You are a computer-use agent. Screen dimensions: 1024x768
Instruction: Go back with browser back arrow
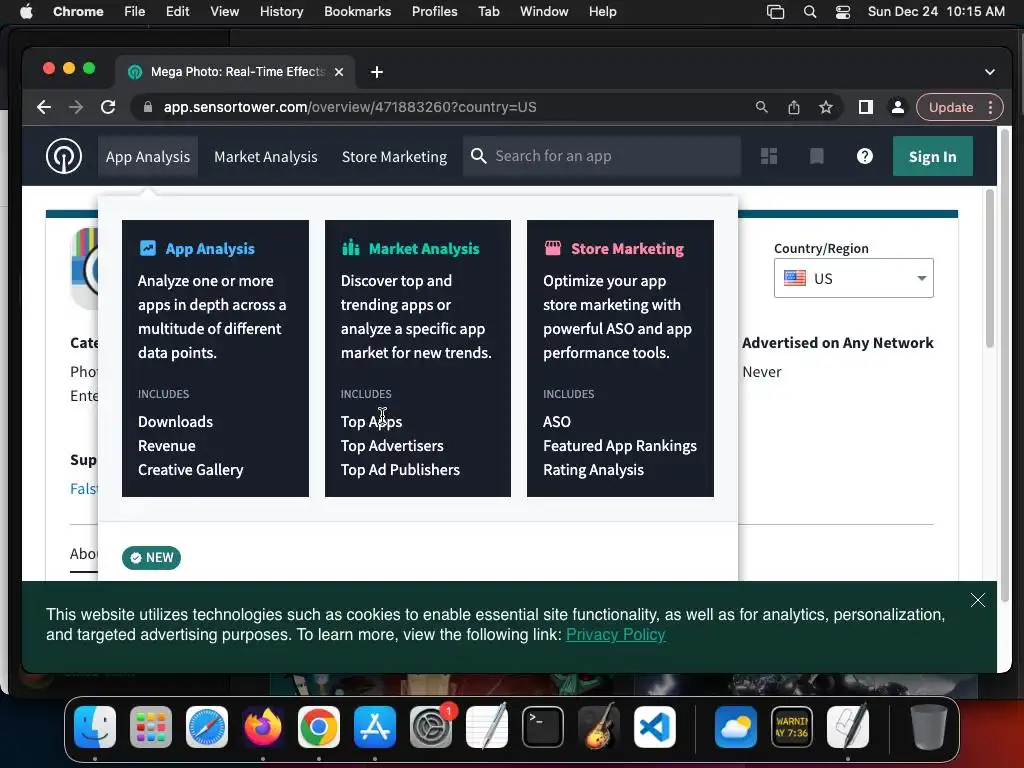click(x=44, y=107)
